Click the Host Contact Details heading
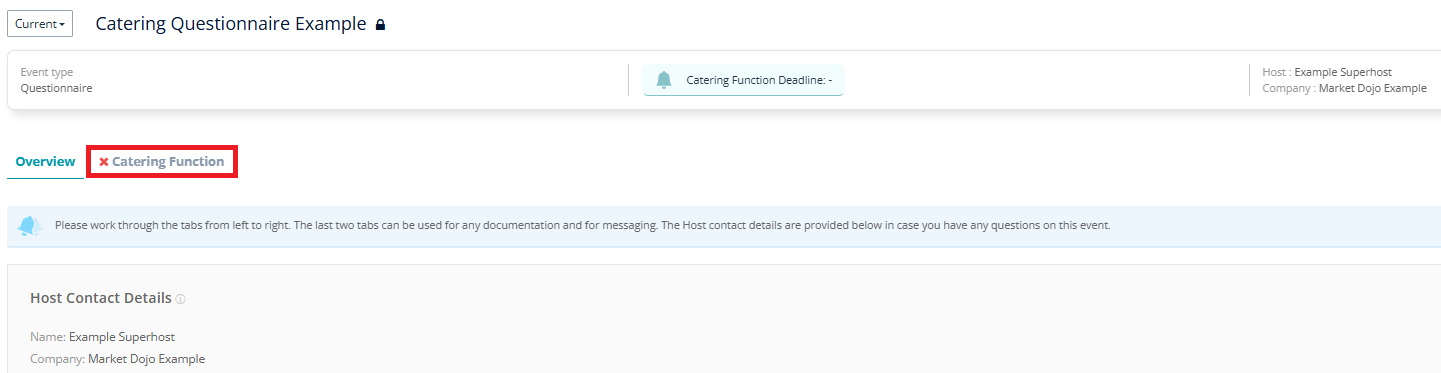 [x=101, y=298]
